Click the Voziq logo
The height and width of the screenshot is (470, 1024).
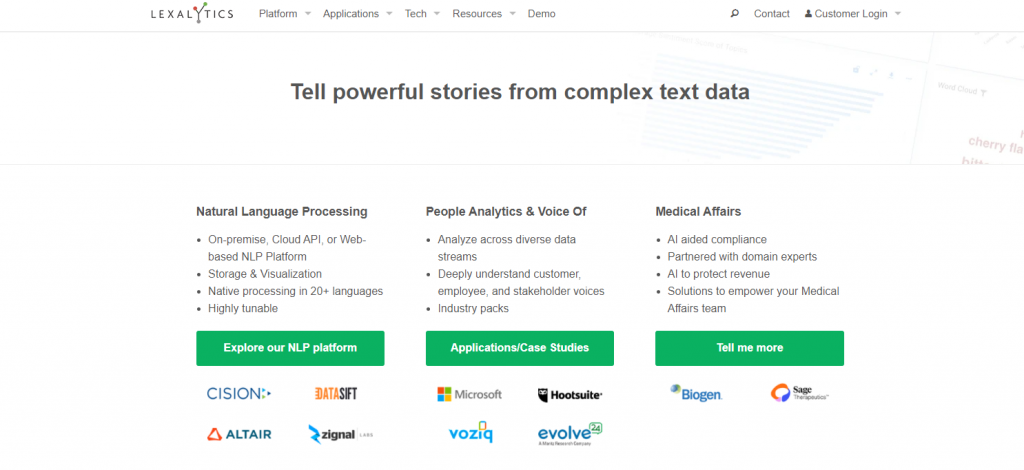(x=469, y=433)
